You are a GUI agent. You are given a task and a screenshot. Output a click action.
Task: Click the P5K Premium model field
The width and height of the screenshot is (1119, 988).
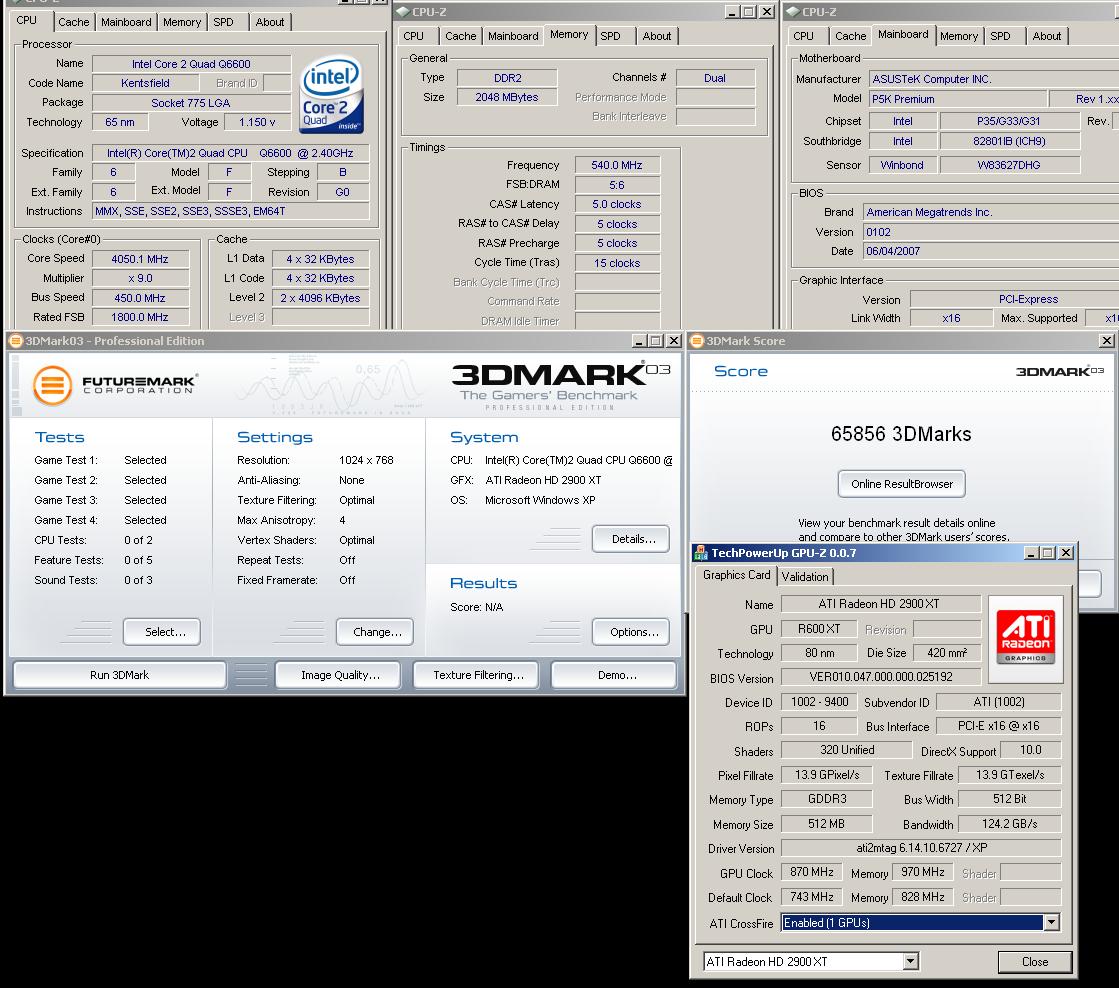[x=958, y=99]
